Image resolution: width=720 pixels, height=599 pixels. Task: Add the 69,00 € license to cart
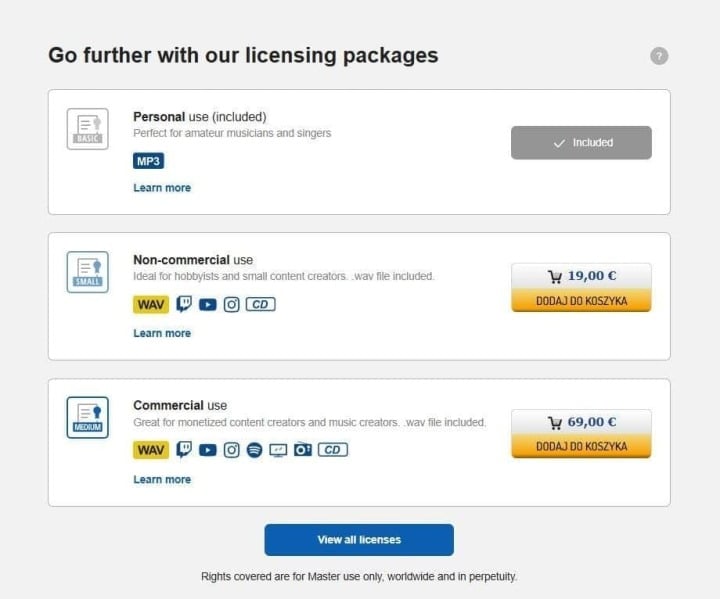pos(581,446)
